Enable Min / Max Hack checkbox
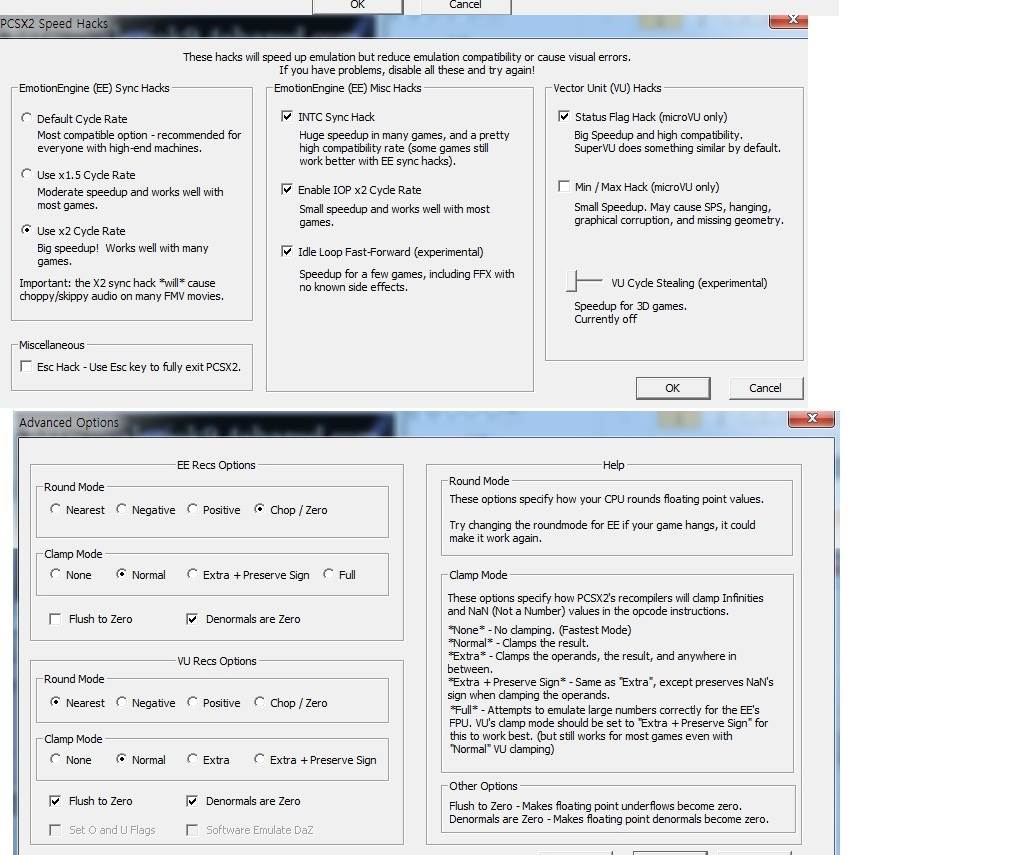 tap(564, 186)
